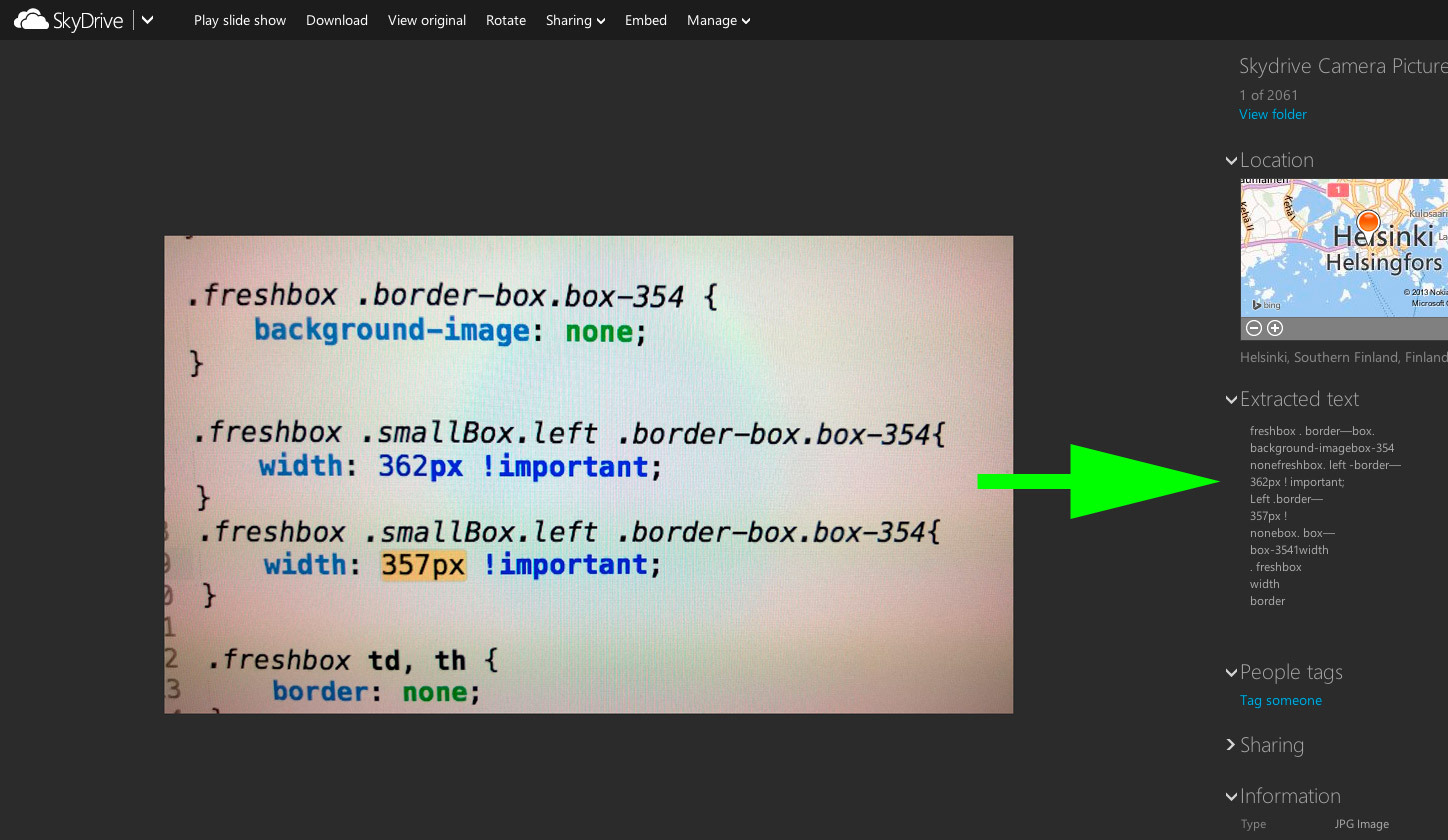Viewport: 1448px width, 840px height.
Task: Click the Embed option
Action: (x=646, y=20)
